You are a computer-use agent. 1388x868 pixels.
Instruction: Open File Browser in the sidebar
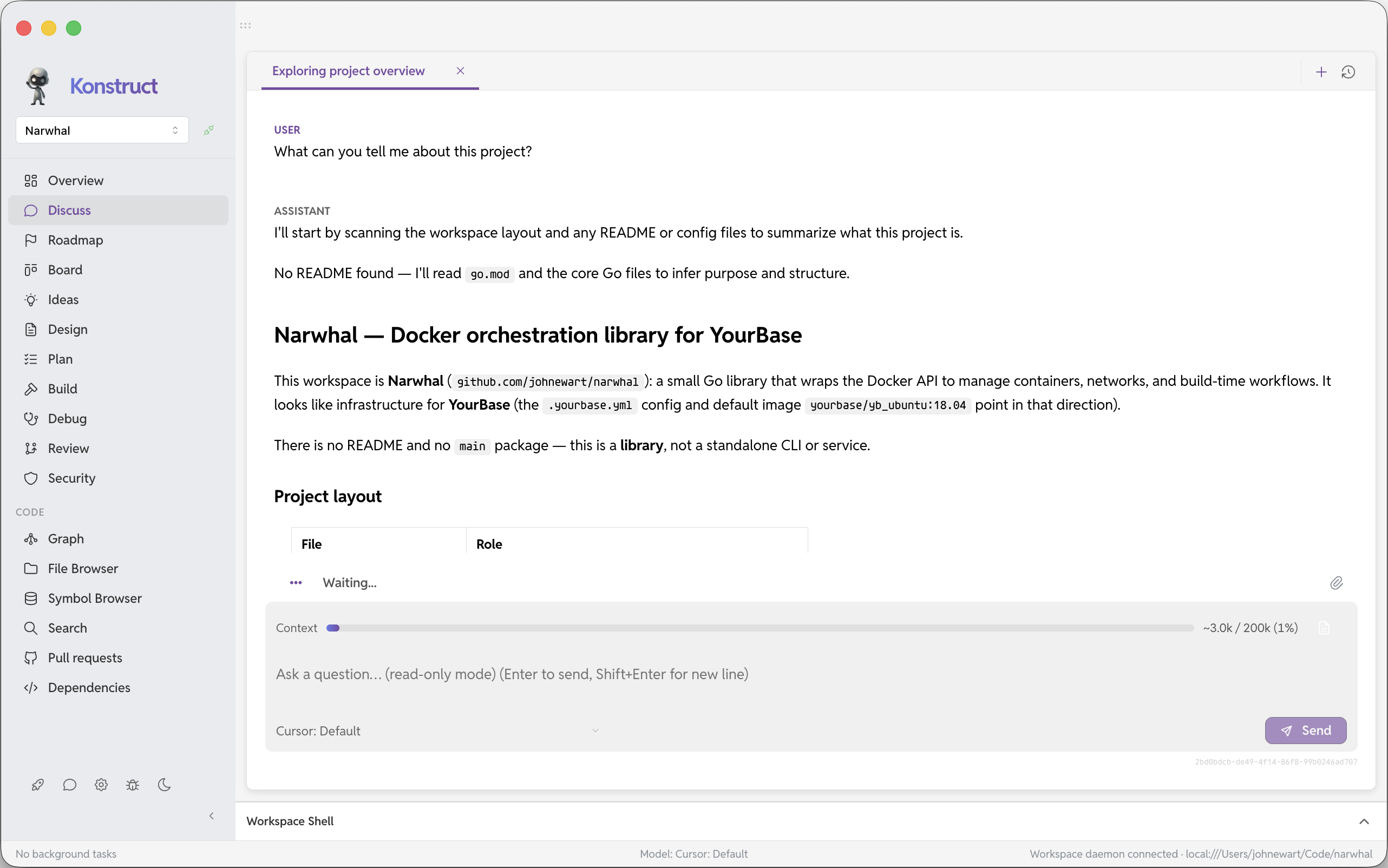119,569
